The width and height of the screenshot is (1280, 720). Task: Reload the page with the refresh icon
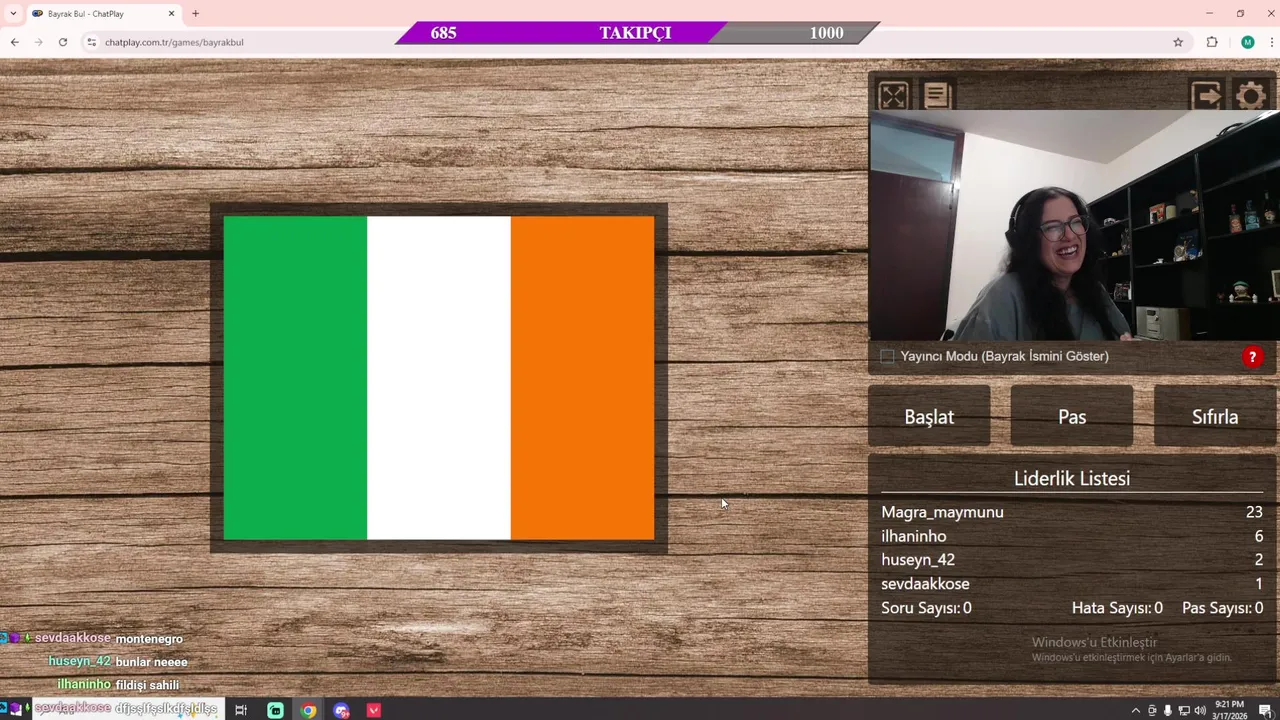tap(63, 42)
